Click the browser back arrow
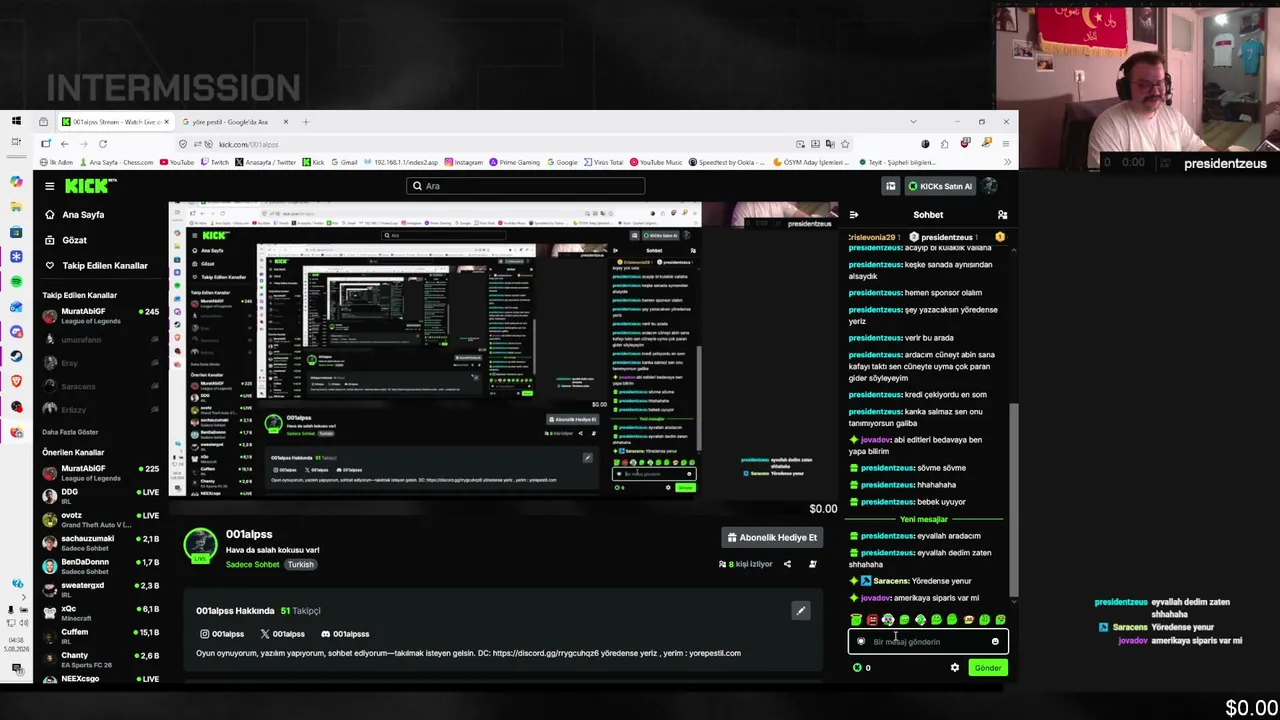This screenshot has width=1280, height=720. (65, 144)
